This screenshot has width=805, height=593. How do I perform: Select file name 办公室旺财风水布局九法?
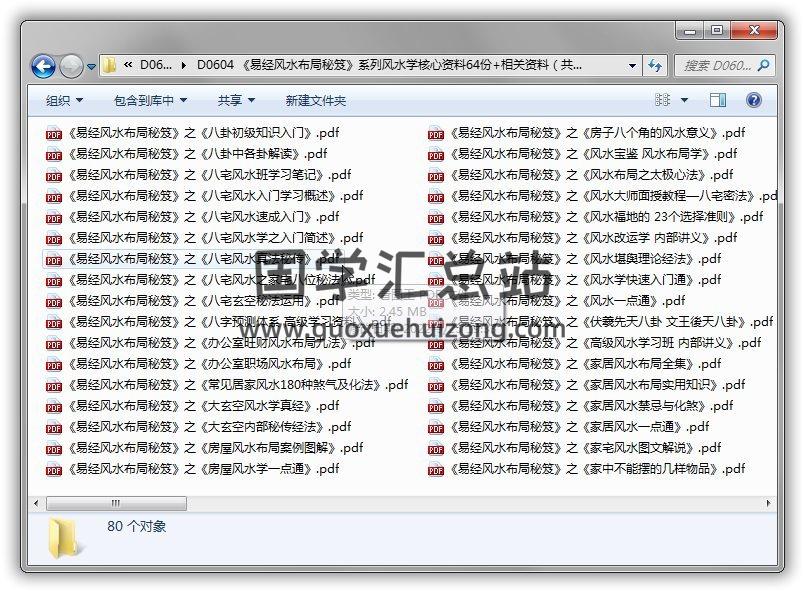221,343
